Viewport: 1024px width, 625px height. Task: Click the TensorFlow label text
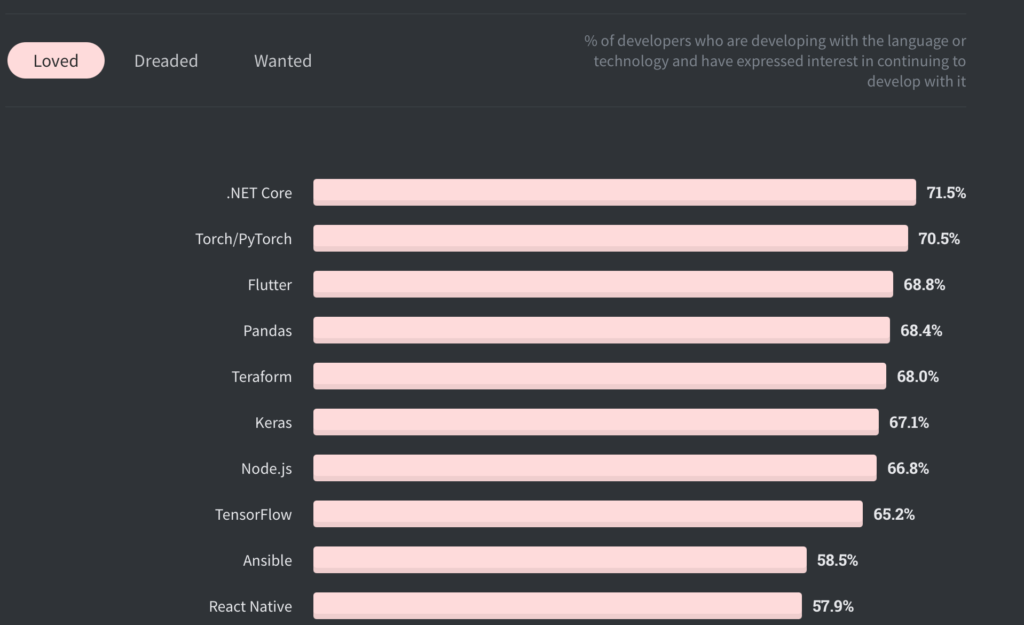point(253,515)
